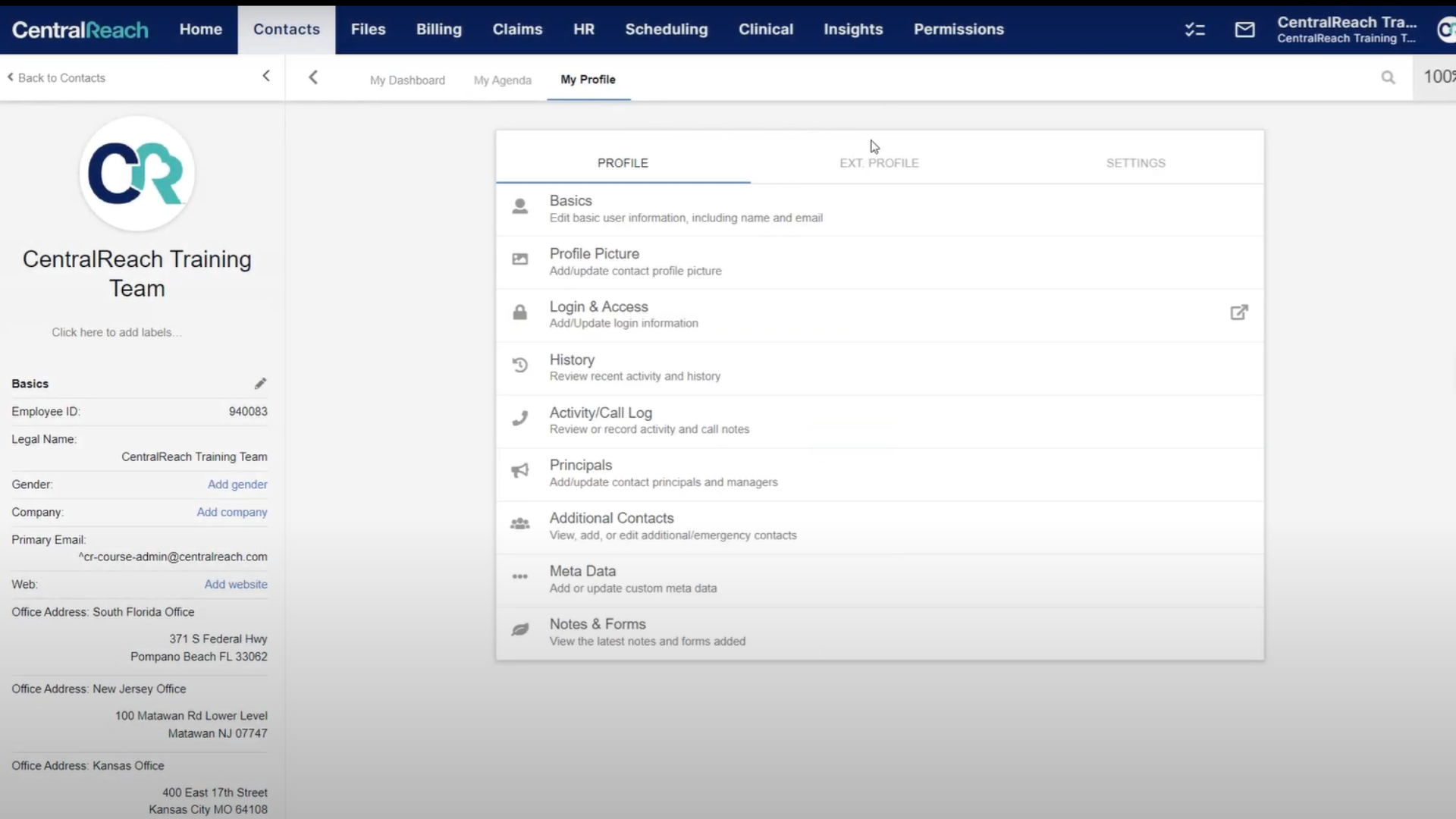Viewport: 1456px width, 819px height.
Task: Open the Meta Data section
Action: (880, 580)
